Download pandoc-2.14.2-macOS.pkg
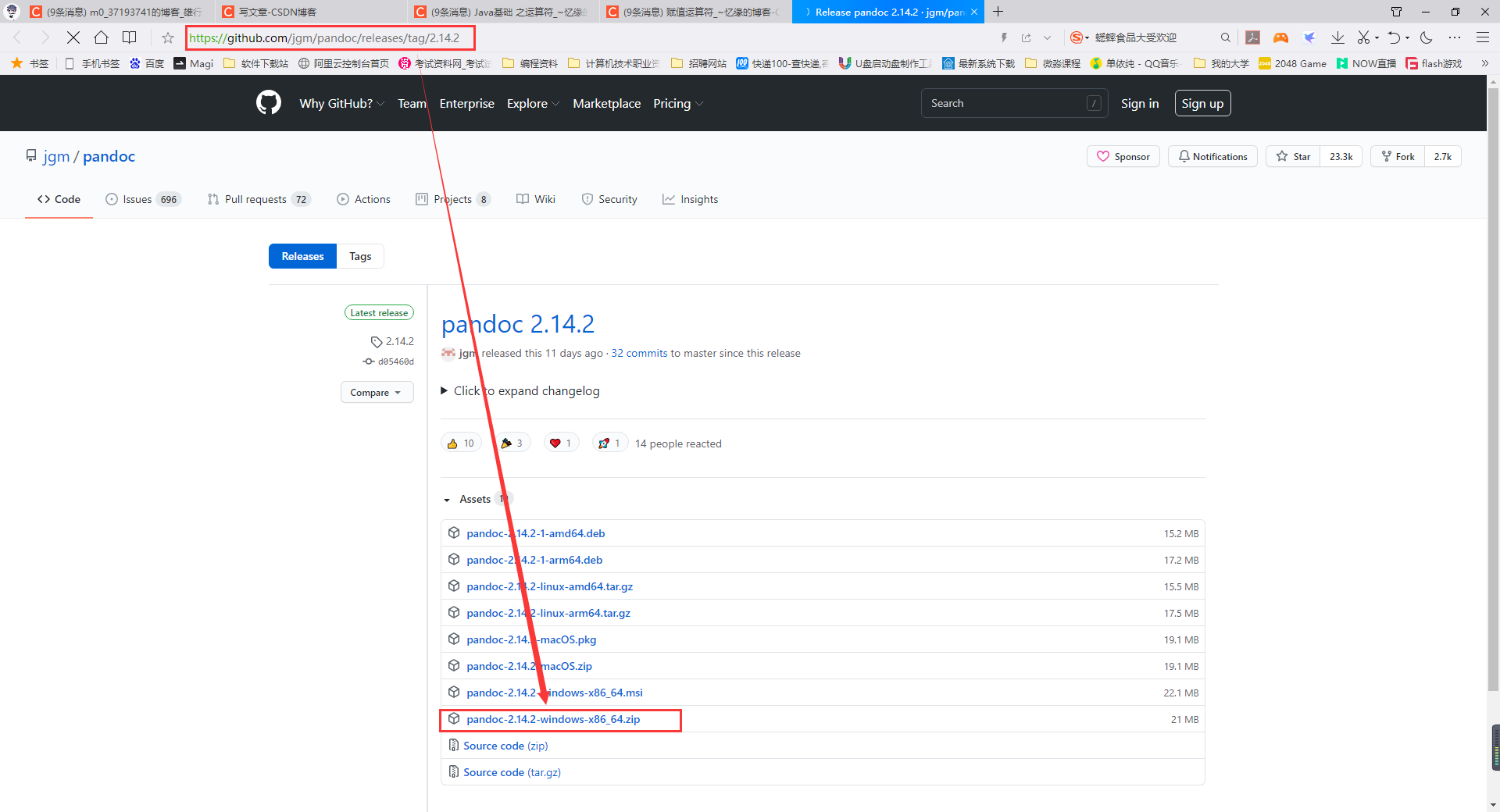The image size is (1500, 812). 531,639
